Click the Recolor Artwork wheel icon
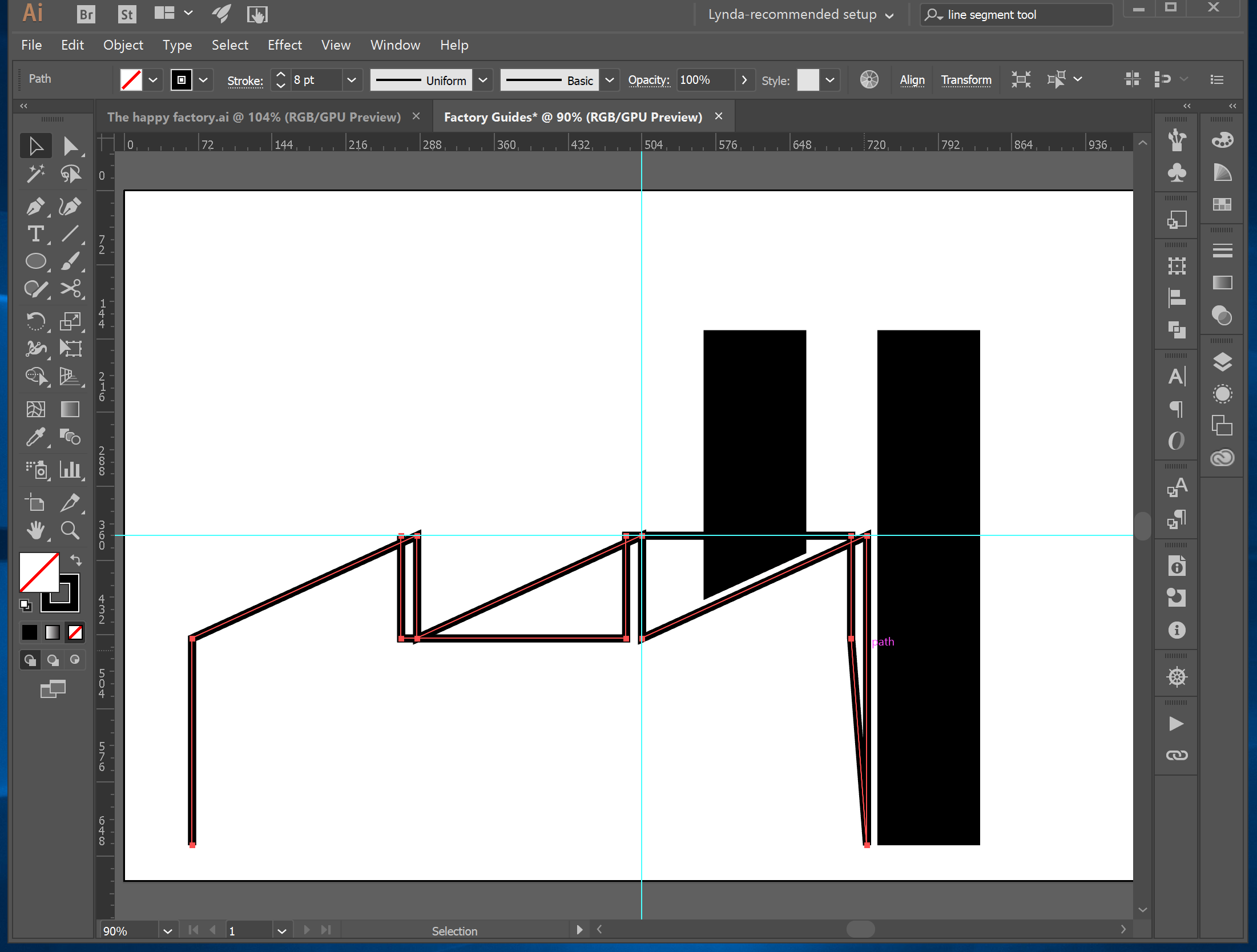 tap(869, 80)
